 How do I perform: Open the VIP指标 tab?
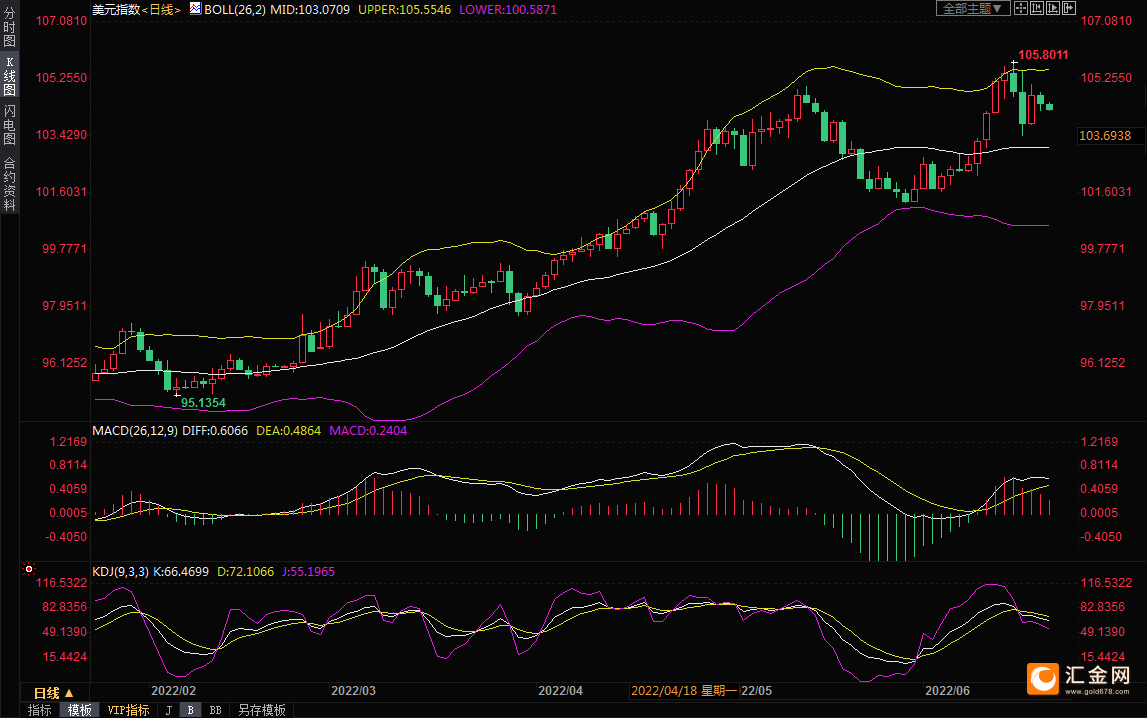128,710
